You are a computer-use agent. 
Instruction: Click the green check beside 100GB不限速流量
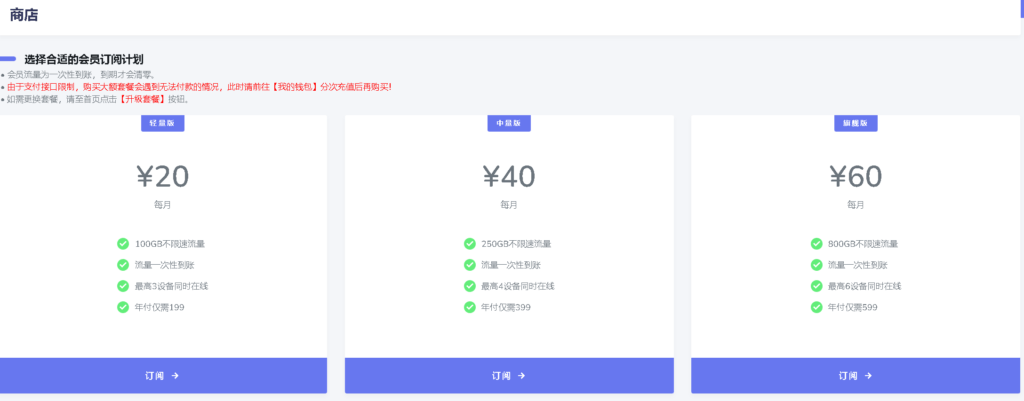(123, 244)
